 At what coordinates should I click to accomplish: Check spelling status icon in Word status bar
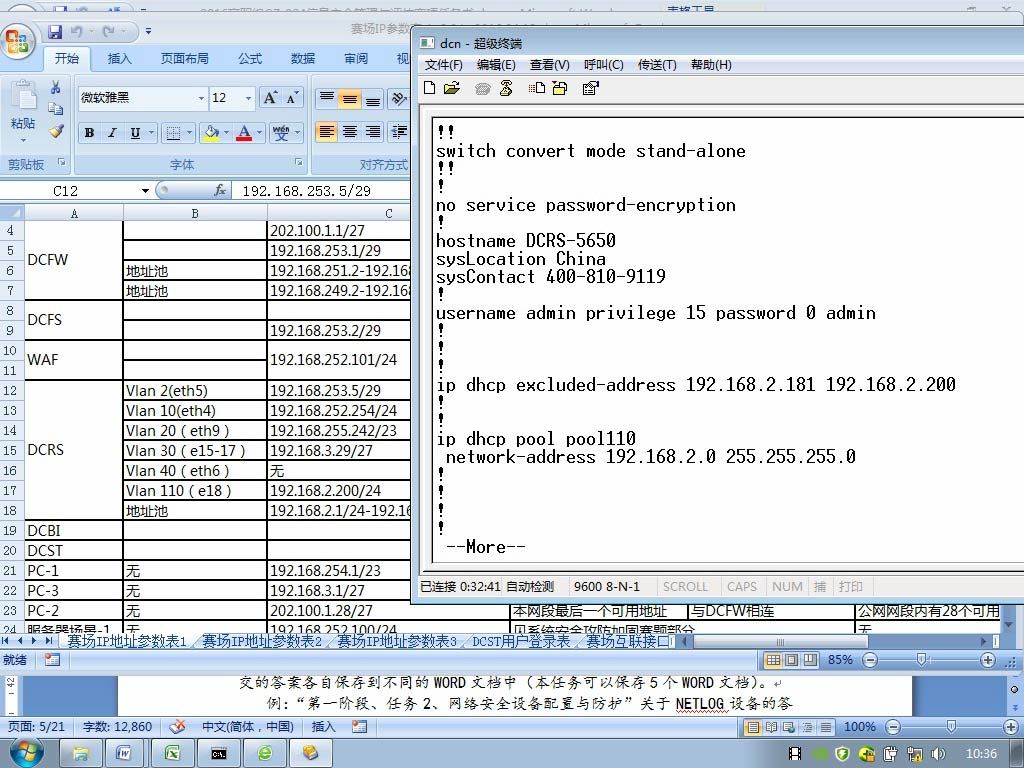(x=177, y=726)
